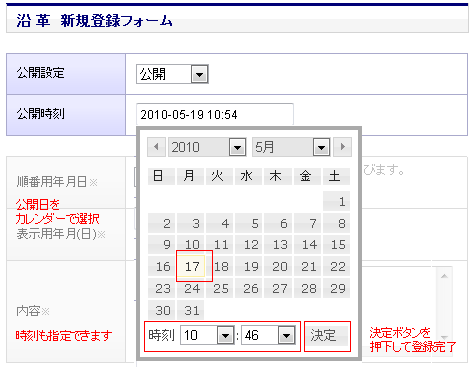Select day 16 in the calendar
476x368 pixels.
pyautogui.click(x=161, y=266)
